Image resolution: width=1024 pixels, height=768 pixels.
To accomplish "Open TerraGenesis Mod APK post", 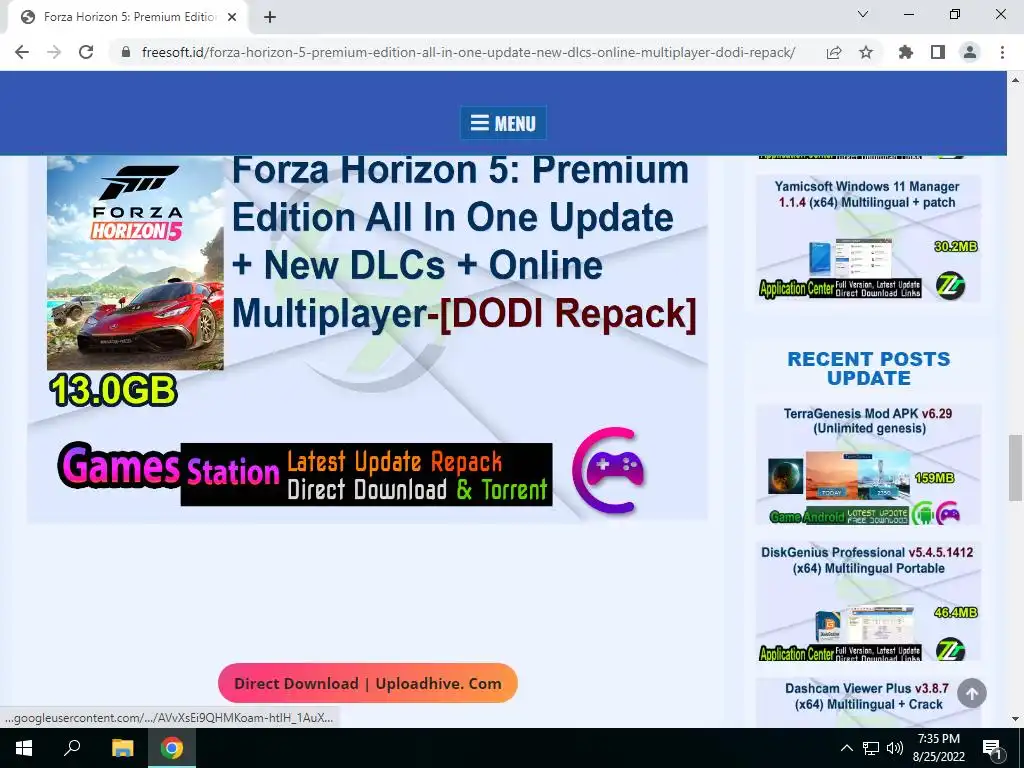I will click(x=868, y=421).
